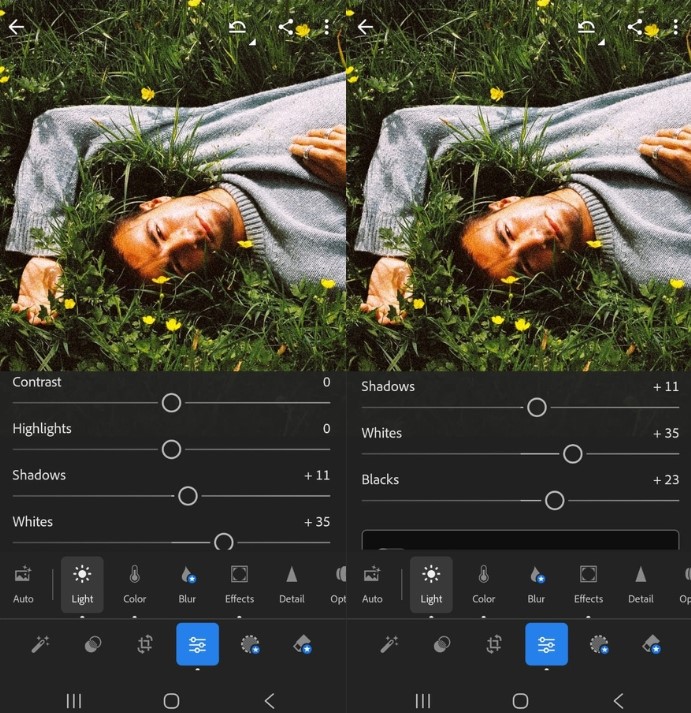Viewport: 691px width, 713px height.
Task: Select the crop and rotate tool, left screen
Action: [x=145, y=644]
